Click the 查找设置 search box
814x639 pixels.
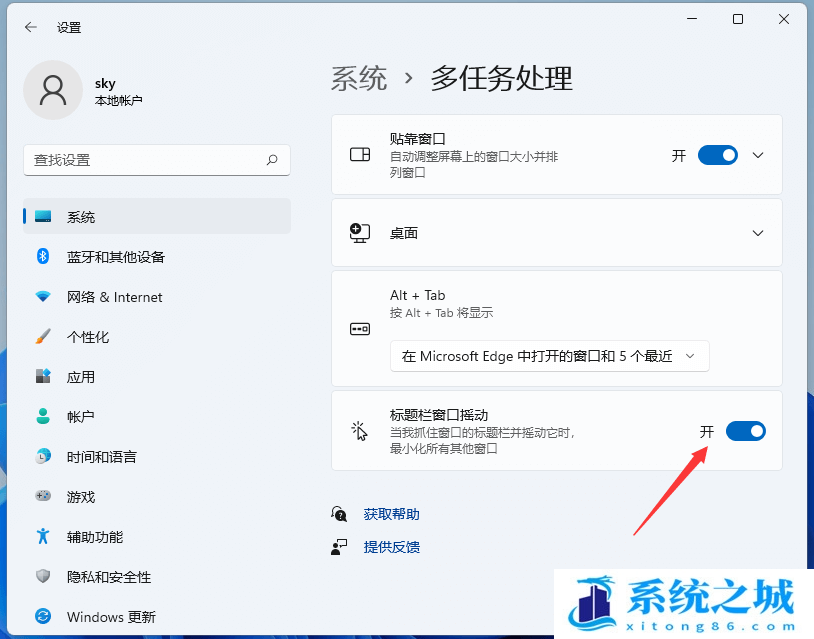click(157, 160)
